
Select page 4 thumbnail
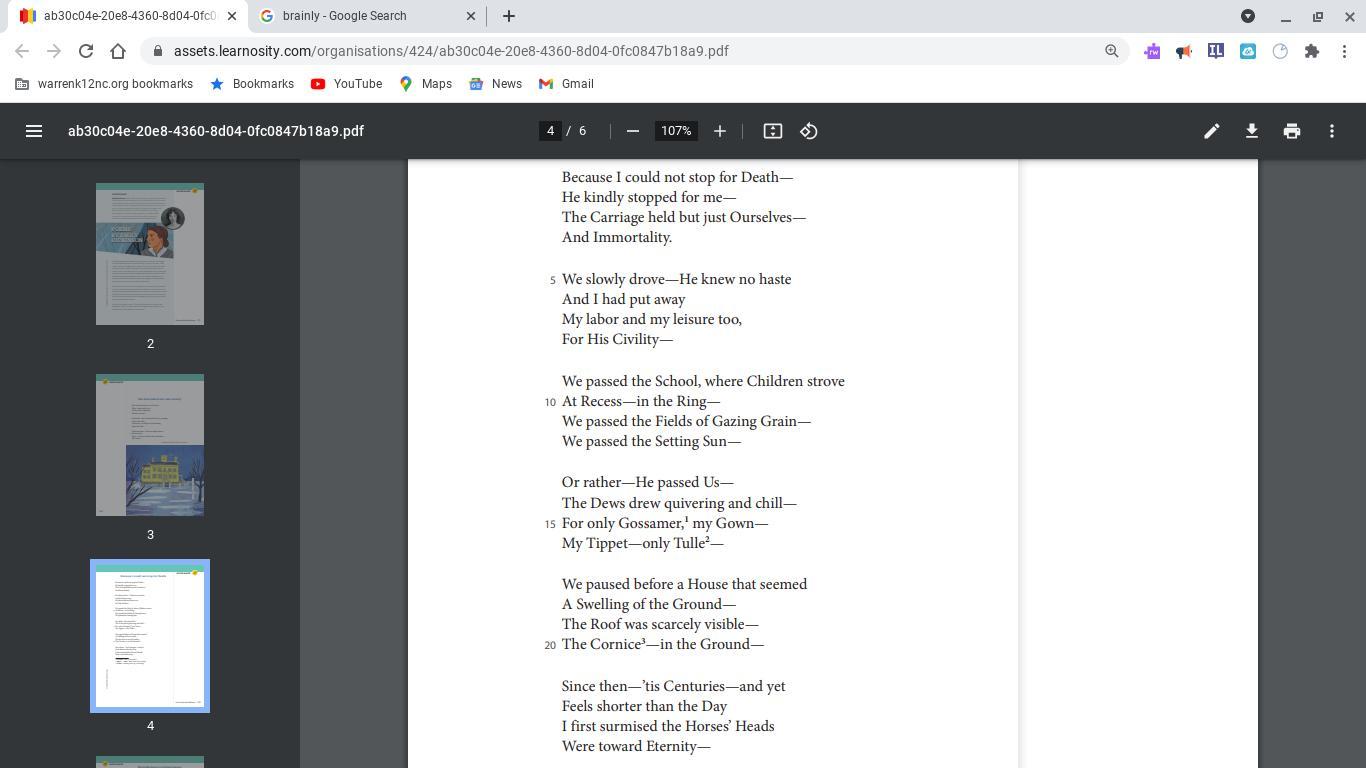coord(150,636)
